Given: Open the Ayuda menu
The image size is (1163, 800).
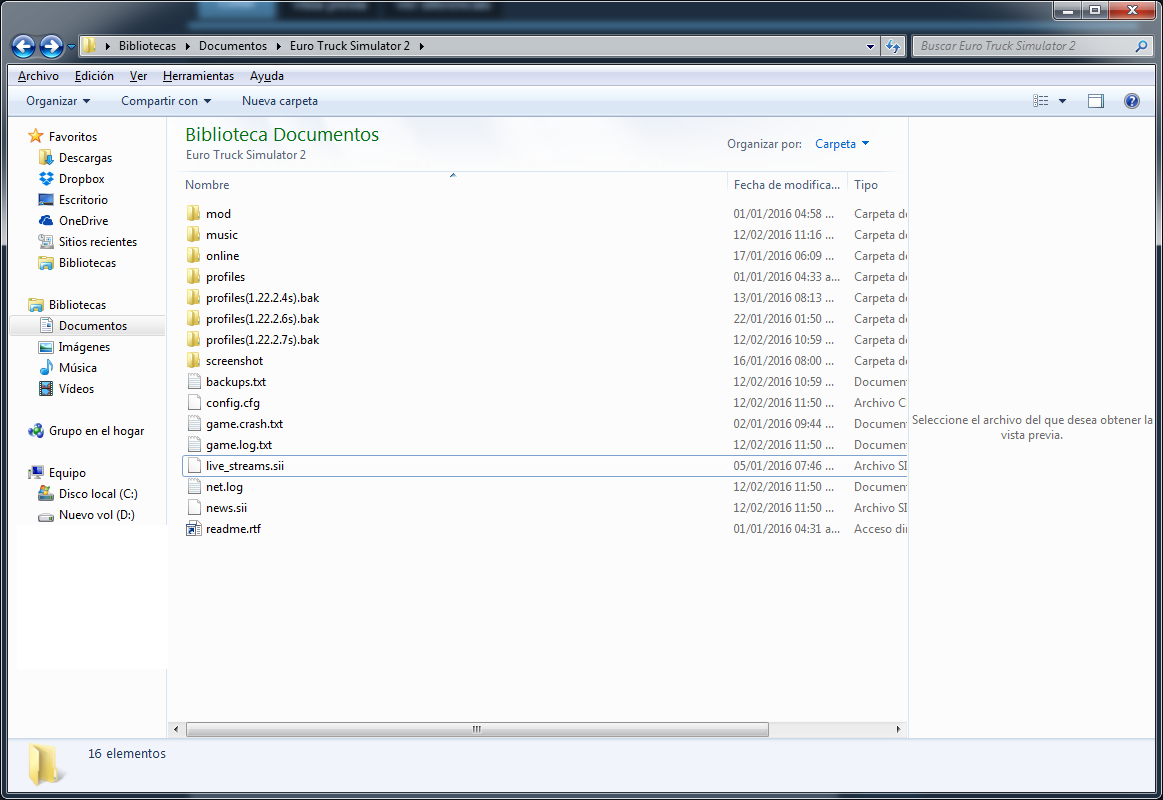Looking at the screenshot, I should pos(266,76).
